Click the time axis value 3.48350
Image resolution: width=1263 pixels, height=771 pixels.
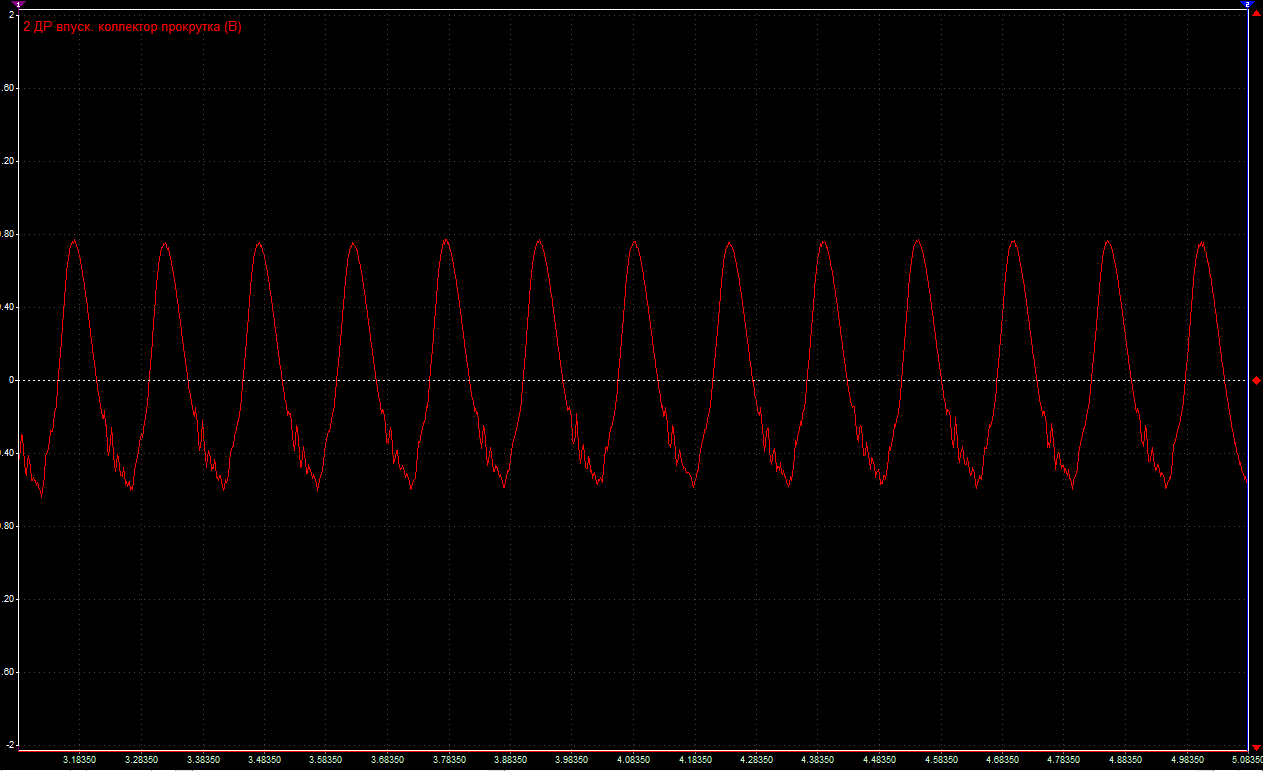(264, 760)
